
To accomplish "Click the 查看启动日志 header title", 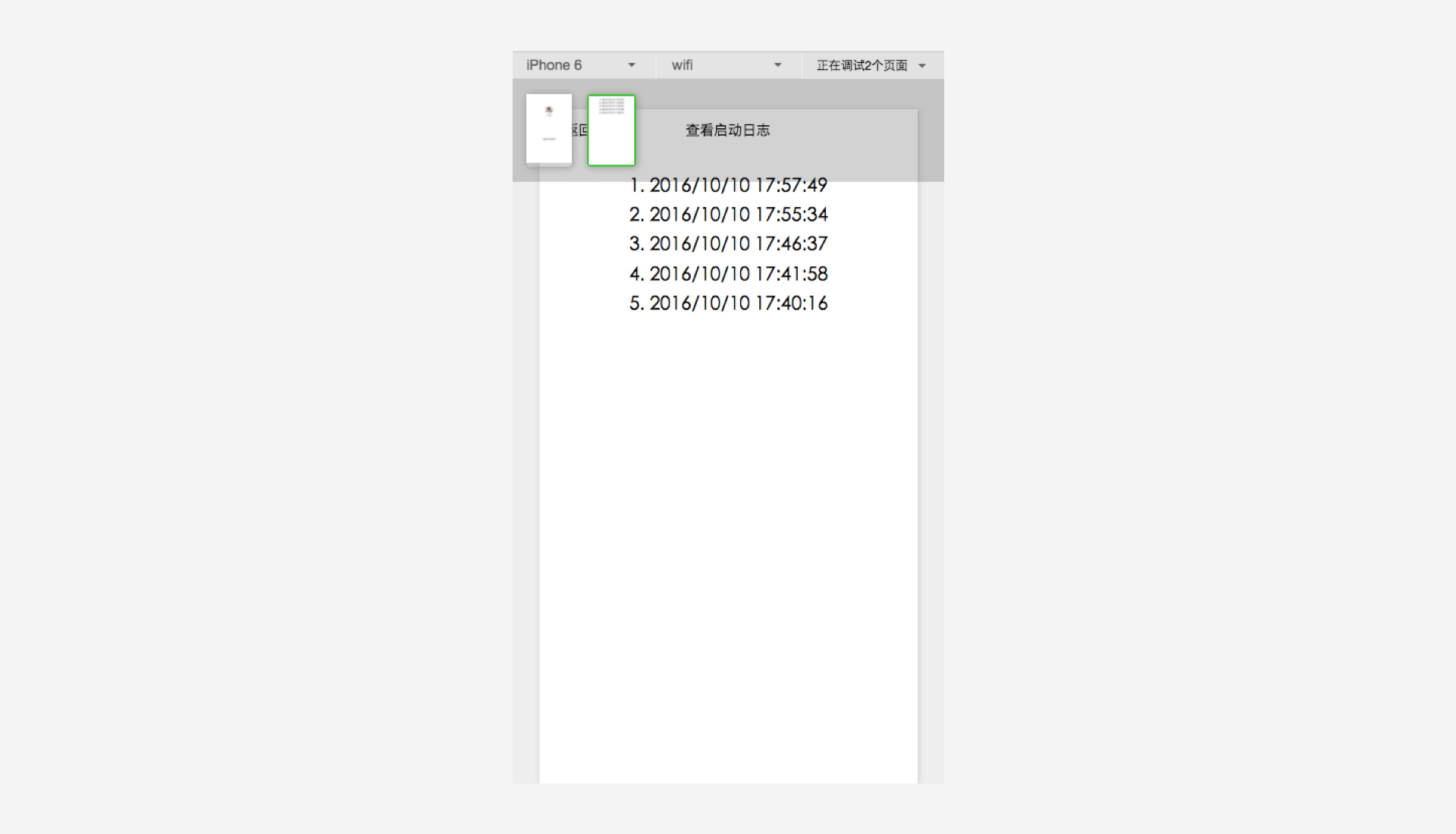I will pyautogui.click(x=728, y=129).
